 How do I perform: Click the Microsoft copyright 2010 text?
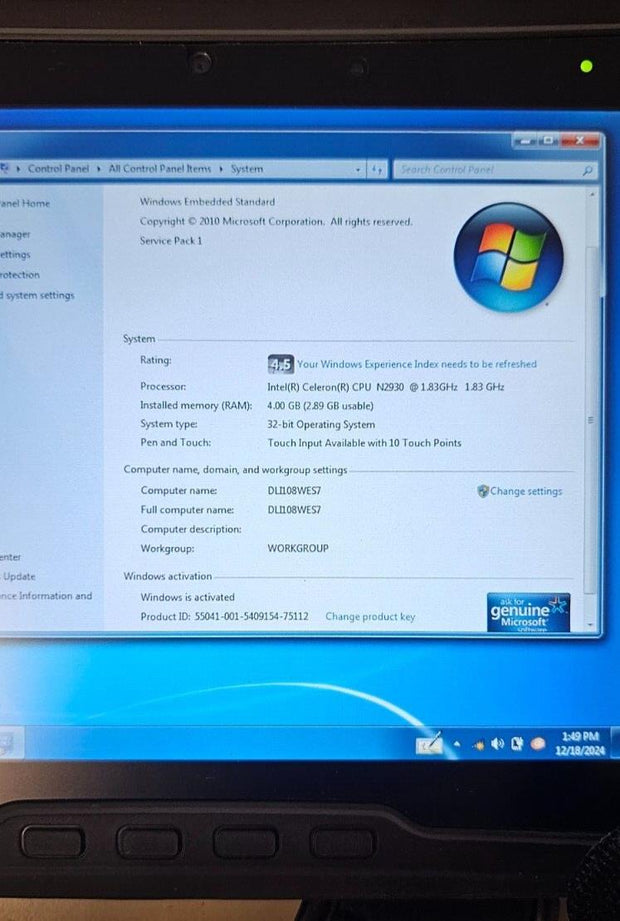[x=276, y=221]
